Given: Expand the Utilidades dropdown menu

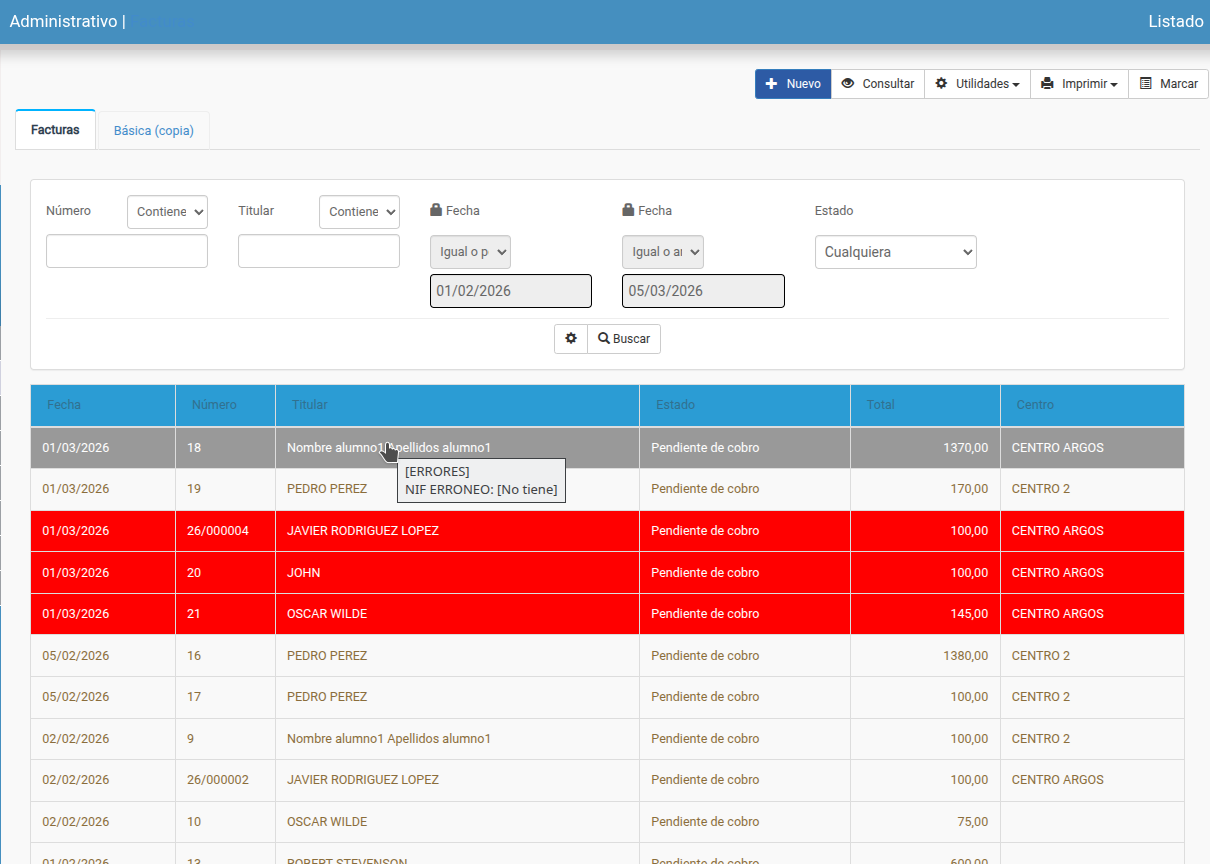Looking at the screenshot, I should click(x=977, y=84).
